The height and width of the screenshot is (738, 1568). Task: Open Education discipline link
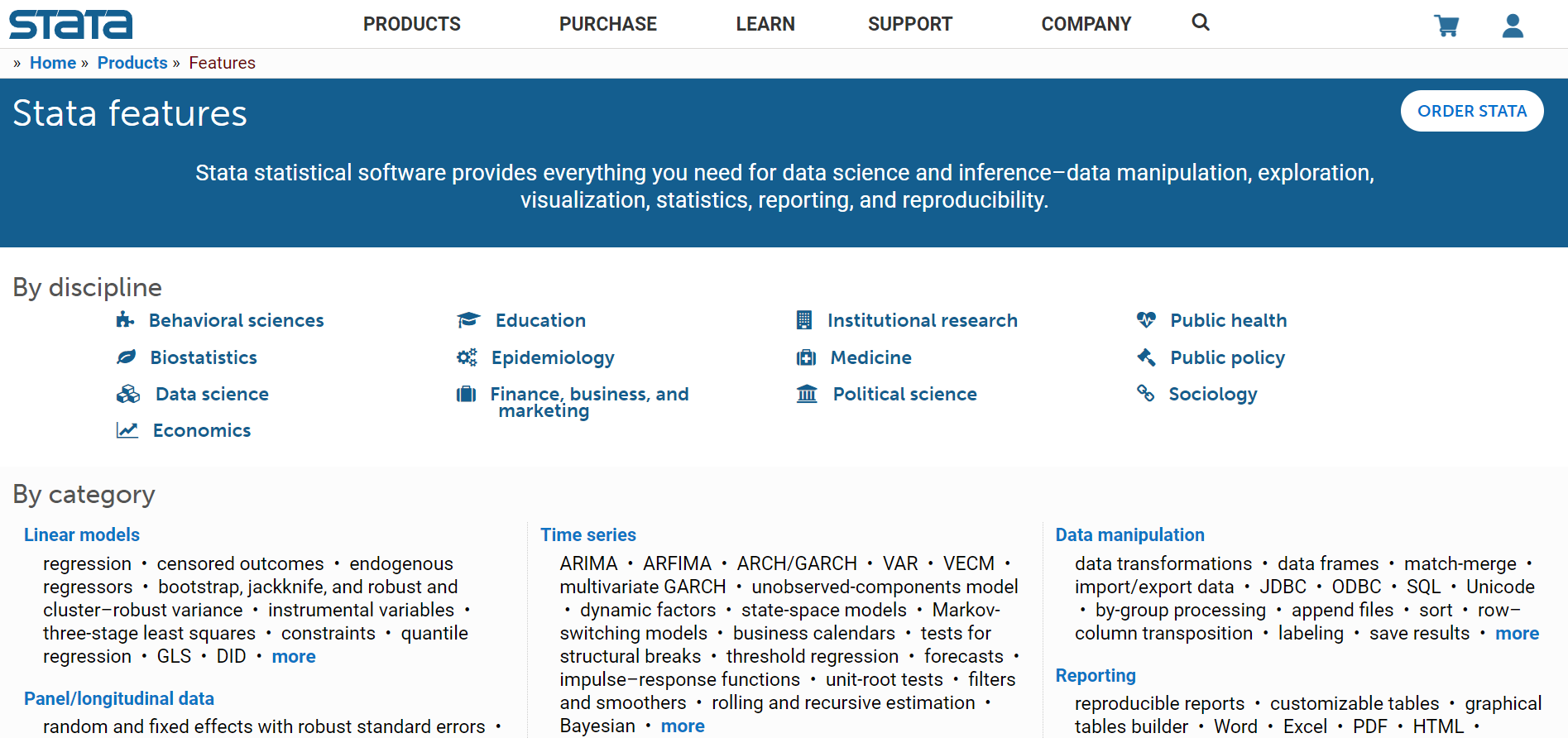coord(541,320)
